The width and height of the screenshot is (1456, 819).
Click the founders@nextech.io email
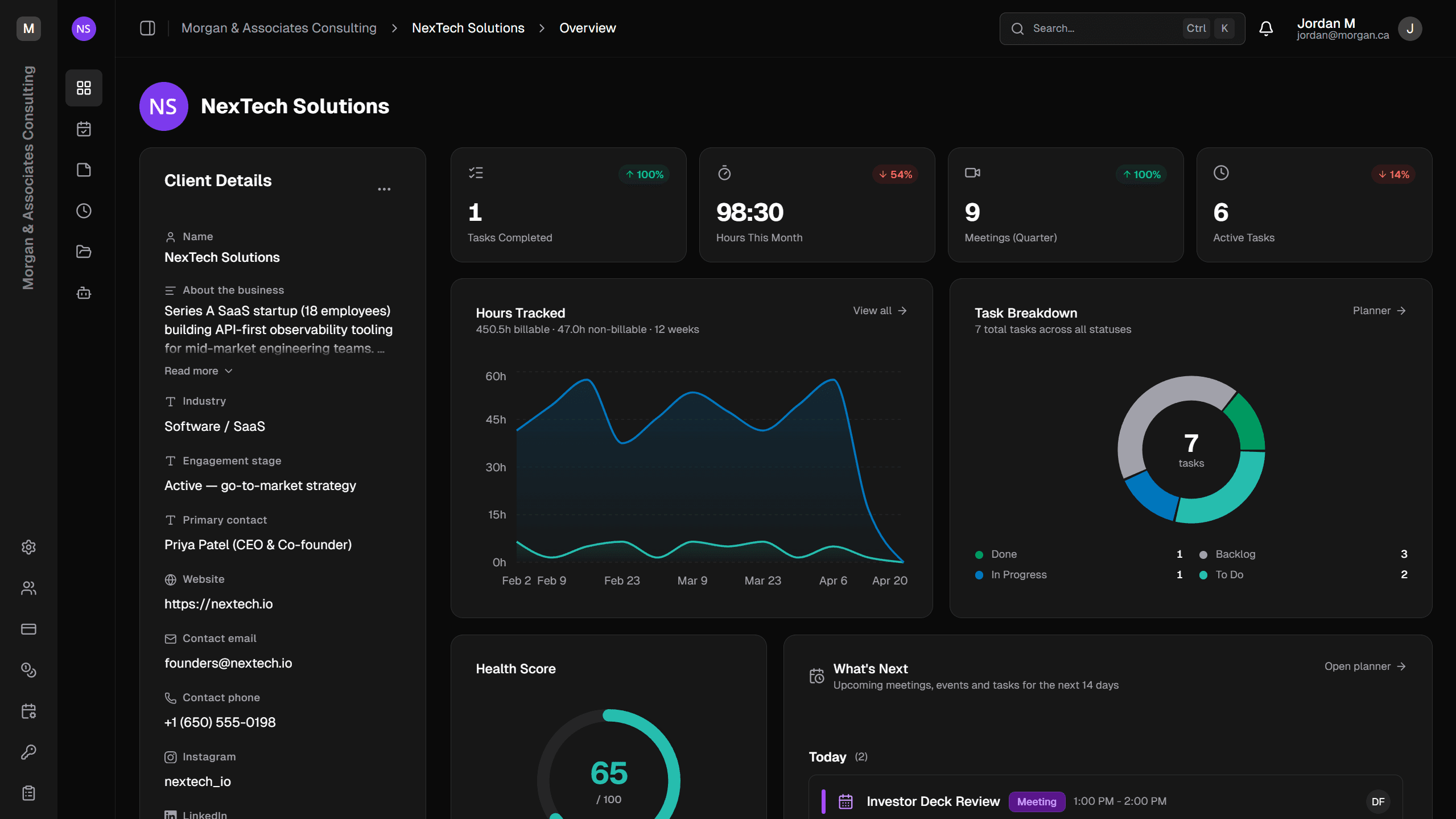[228, 663]
